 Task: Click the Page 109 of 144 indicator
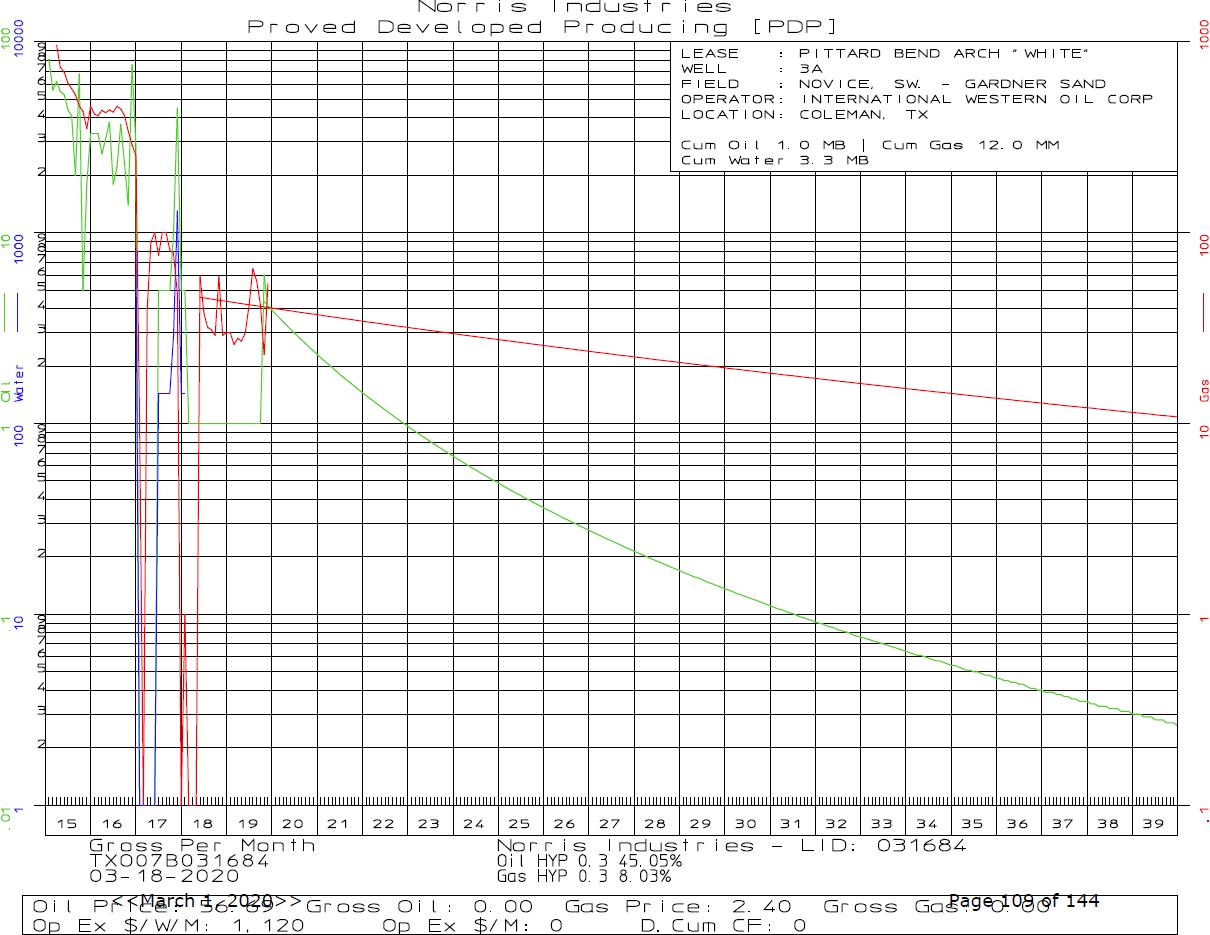point(1023,901)
